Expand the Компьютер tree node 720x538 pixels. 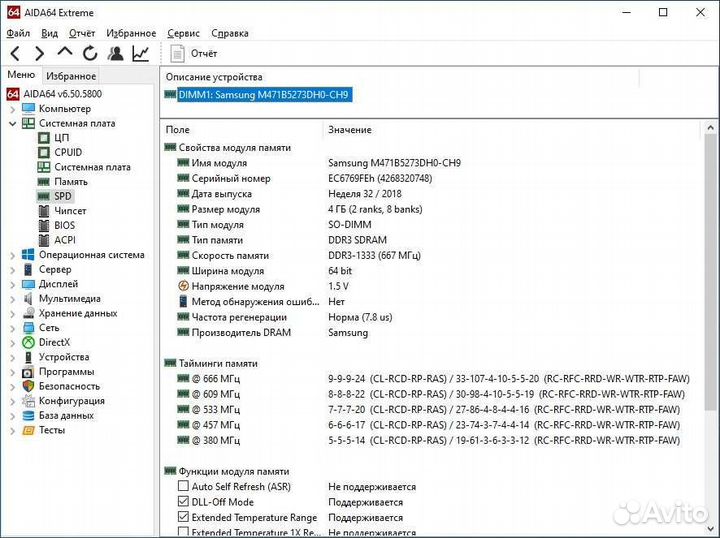12,109
